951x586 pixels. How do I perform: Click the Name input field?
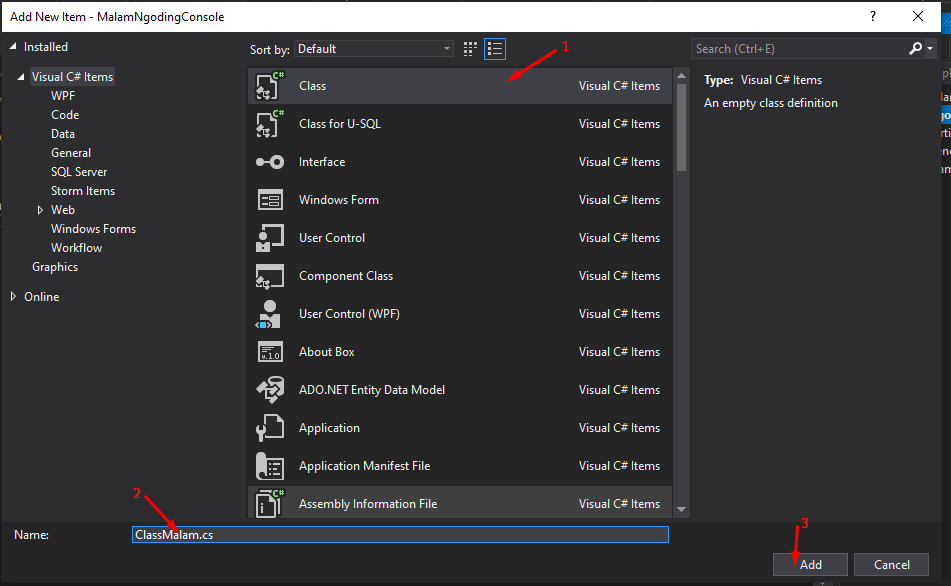(x=400, y=534)
